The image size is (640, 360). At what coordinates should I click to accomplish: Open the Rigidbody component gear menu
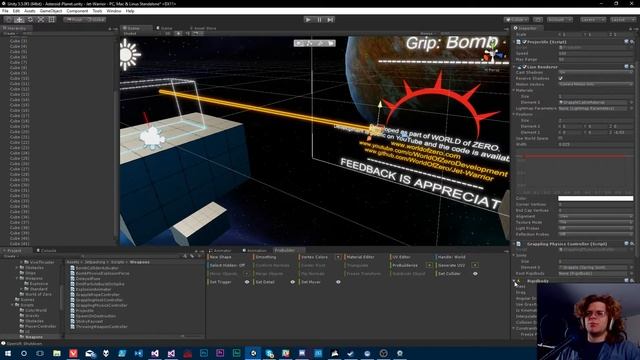[632, 281]
